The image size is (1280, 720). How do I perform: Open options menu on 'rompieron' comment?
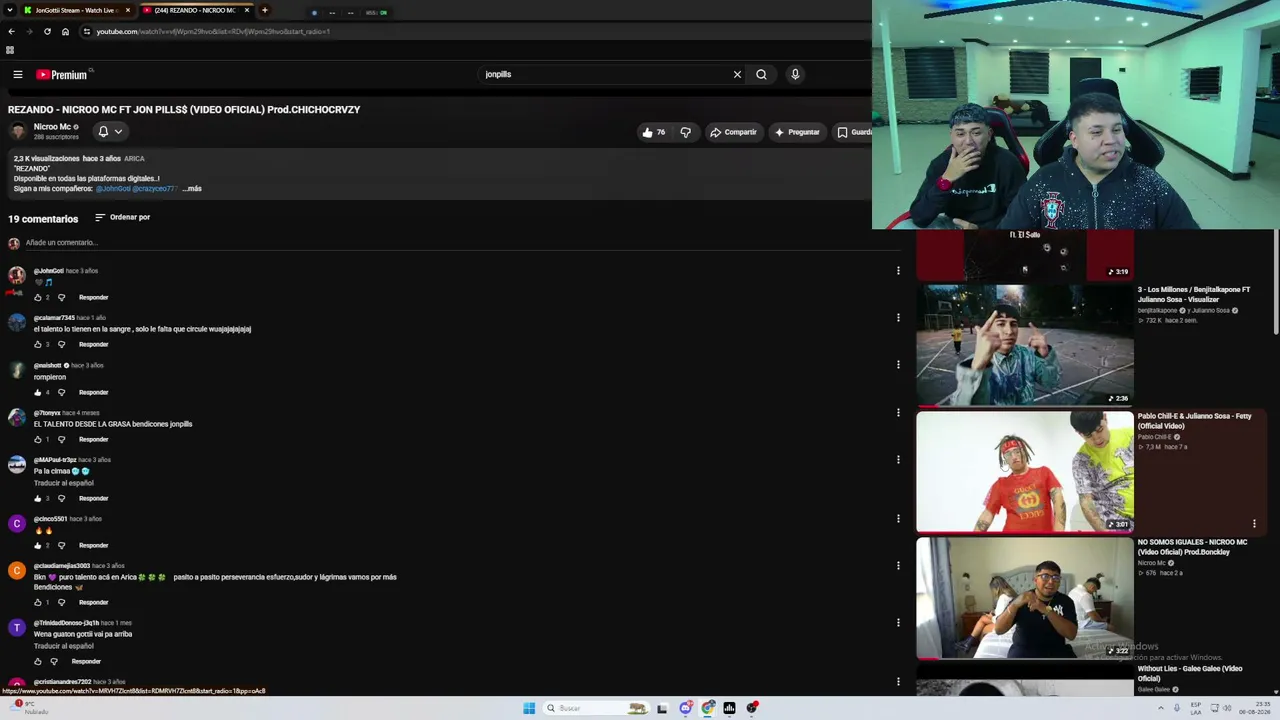(898, 365)
